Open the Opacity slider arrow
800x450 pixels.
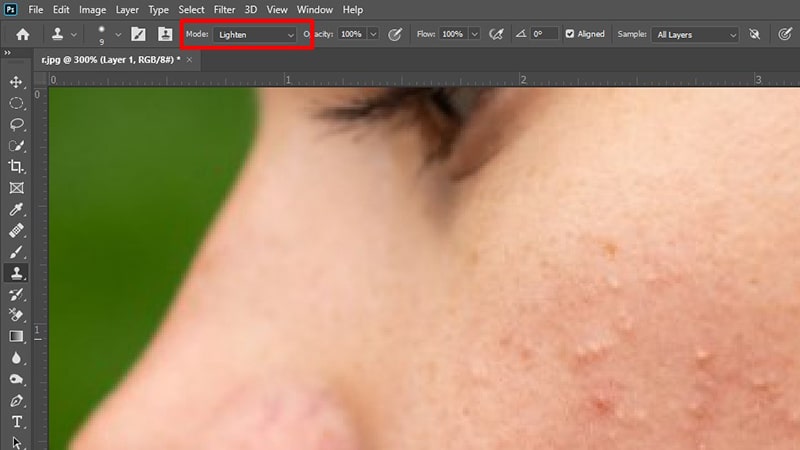373,34
